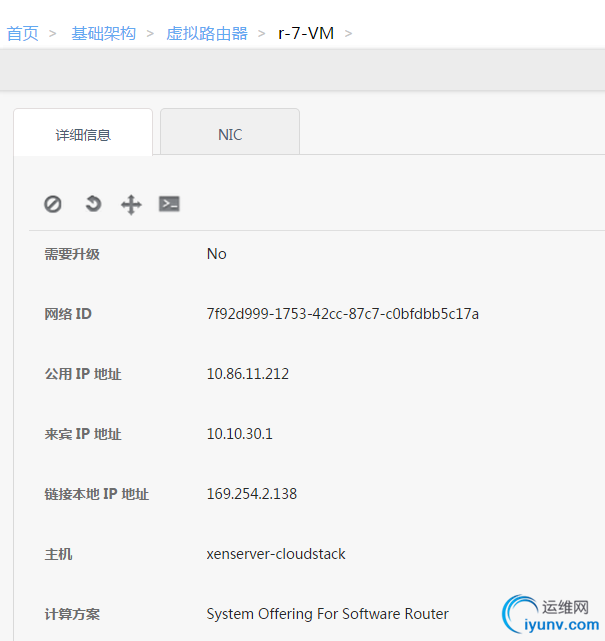Go to 首页 breadcrumb link
Screen dimensions: 605x641
[x=22, y=34]
